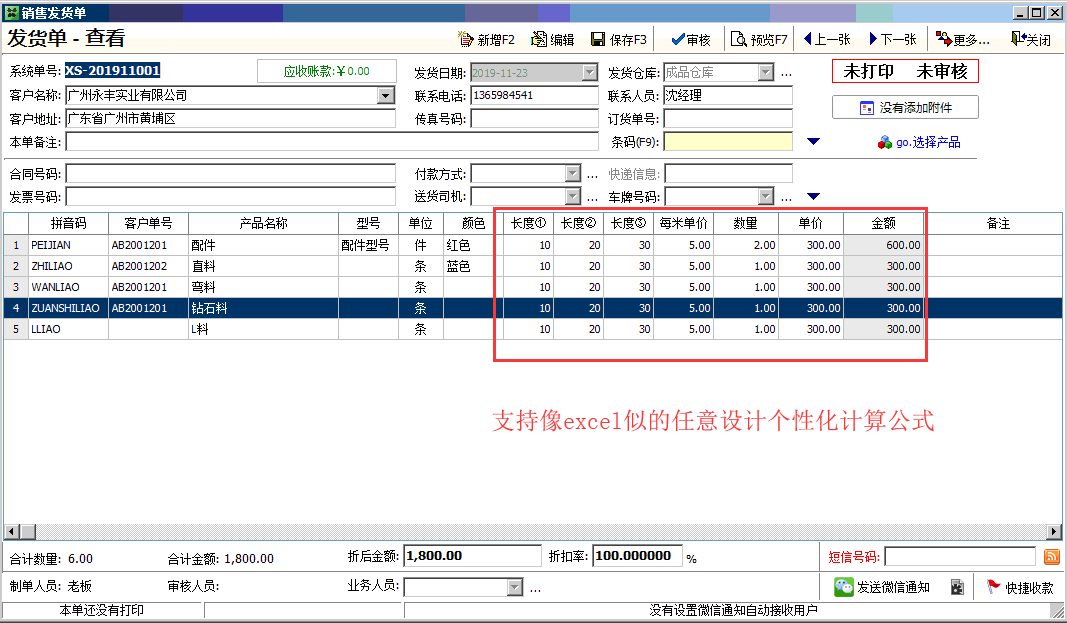This screenshot has width=1067, height=623.
Task: Click the 编辑 edit toolbar icon
Action: pyautogui.click(x=538, y=39)
